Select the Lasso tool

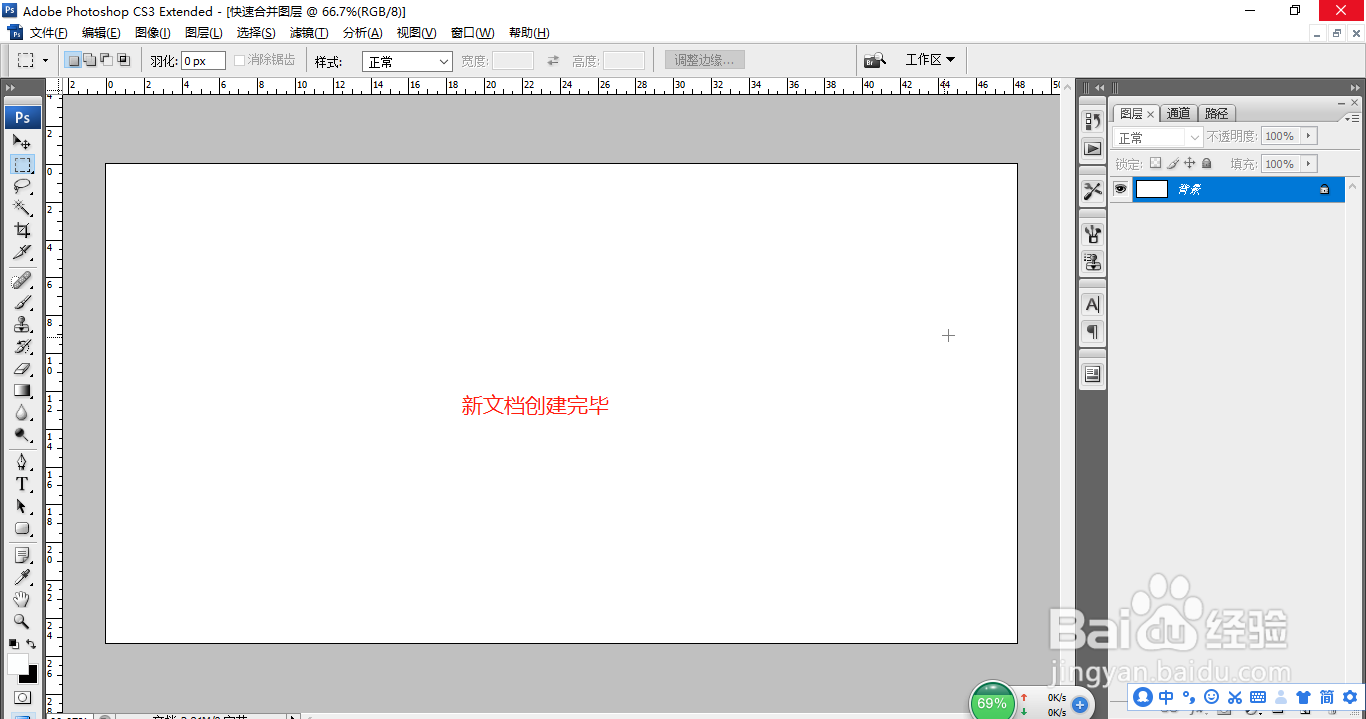(22, 186)
